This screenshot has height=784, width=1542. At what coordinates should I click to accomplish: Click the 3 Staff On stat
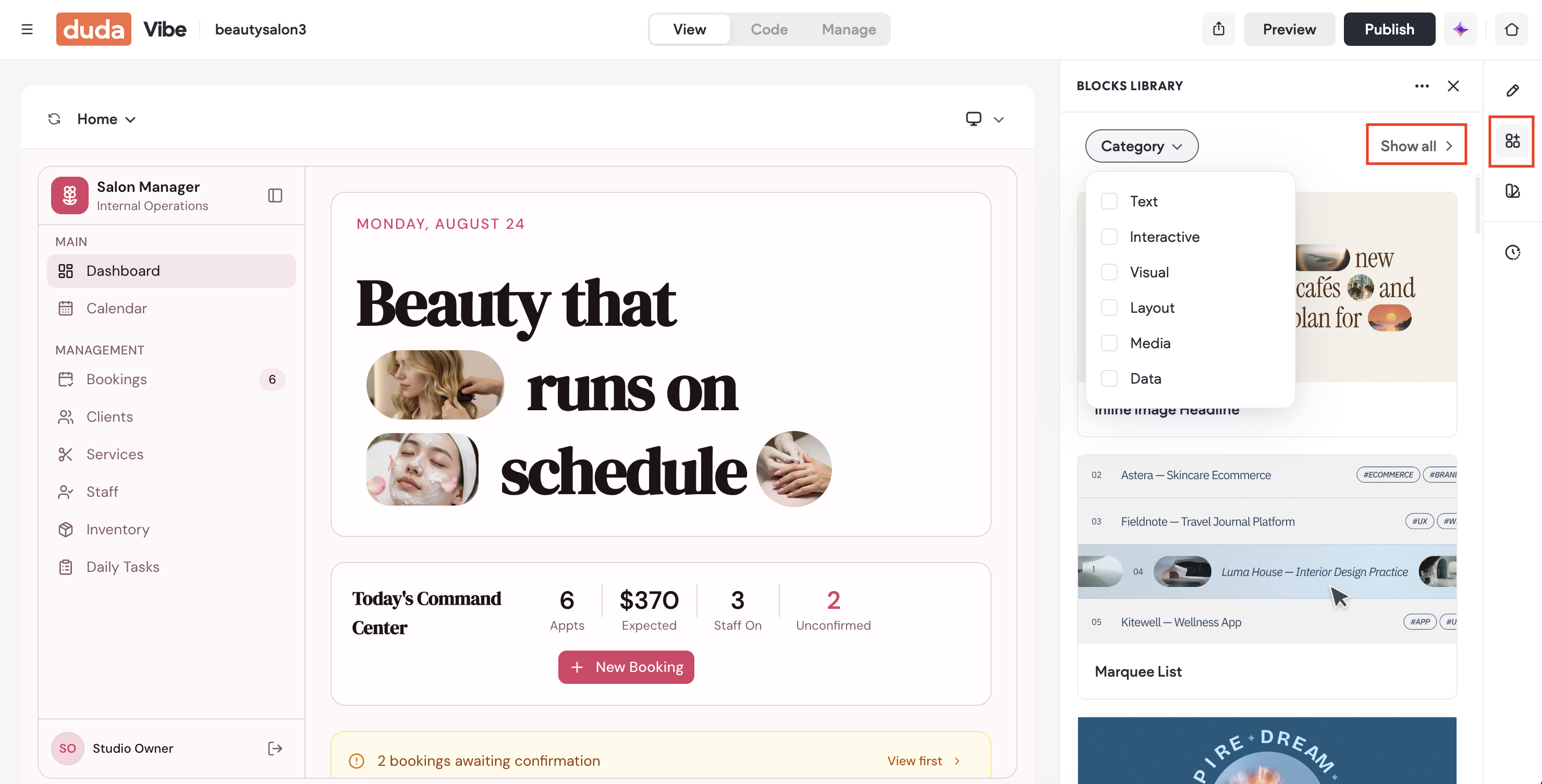(x=738, y=609)
